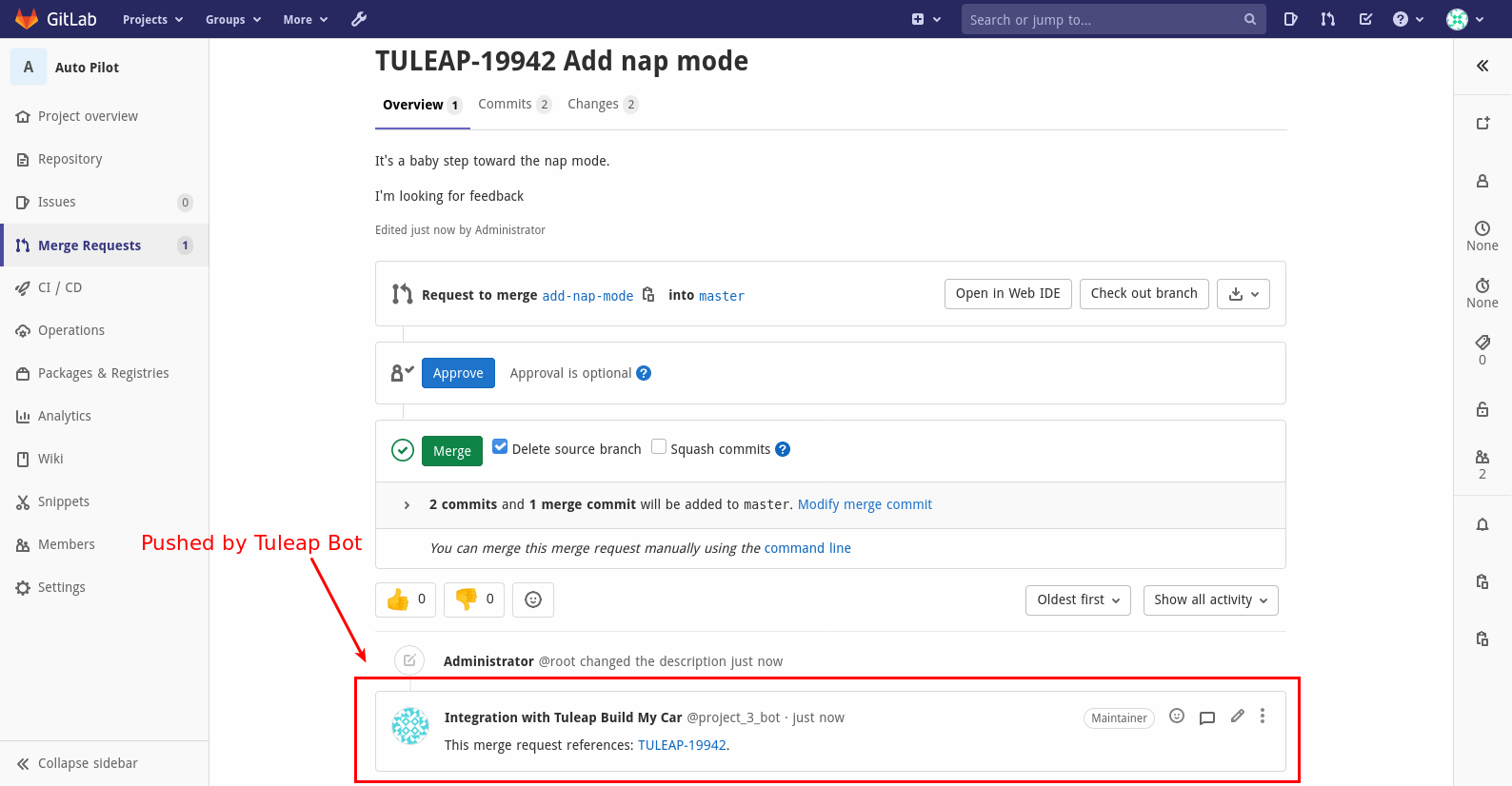Open the assignee icon in right sidebar

pyautogui.click(x=1482, y=181)
